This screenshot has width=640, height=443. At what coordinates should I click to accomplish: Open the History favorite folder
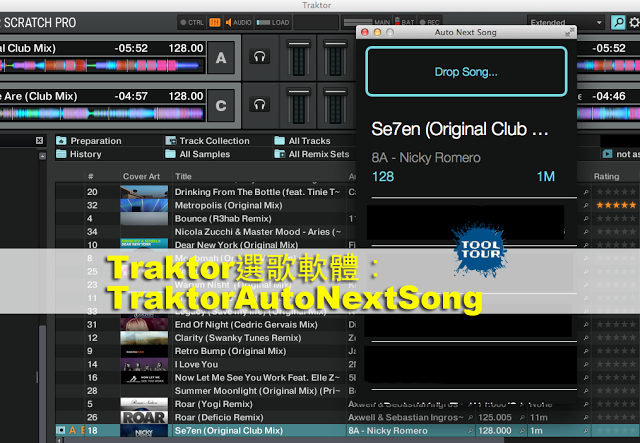coord(79,154)
